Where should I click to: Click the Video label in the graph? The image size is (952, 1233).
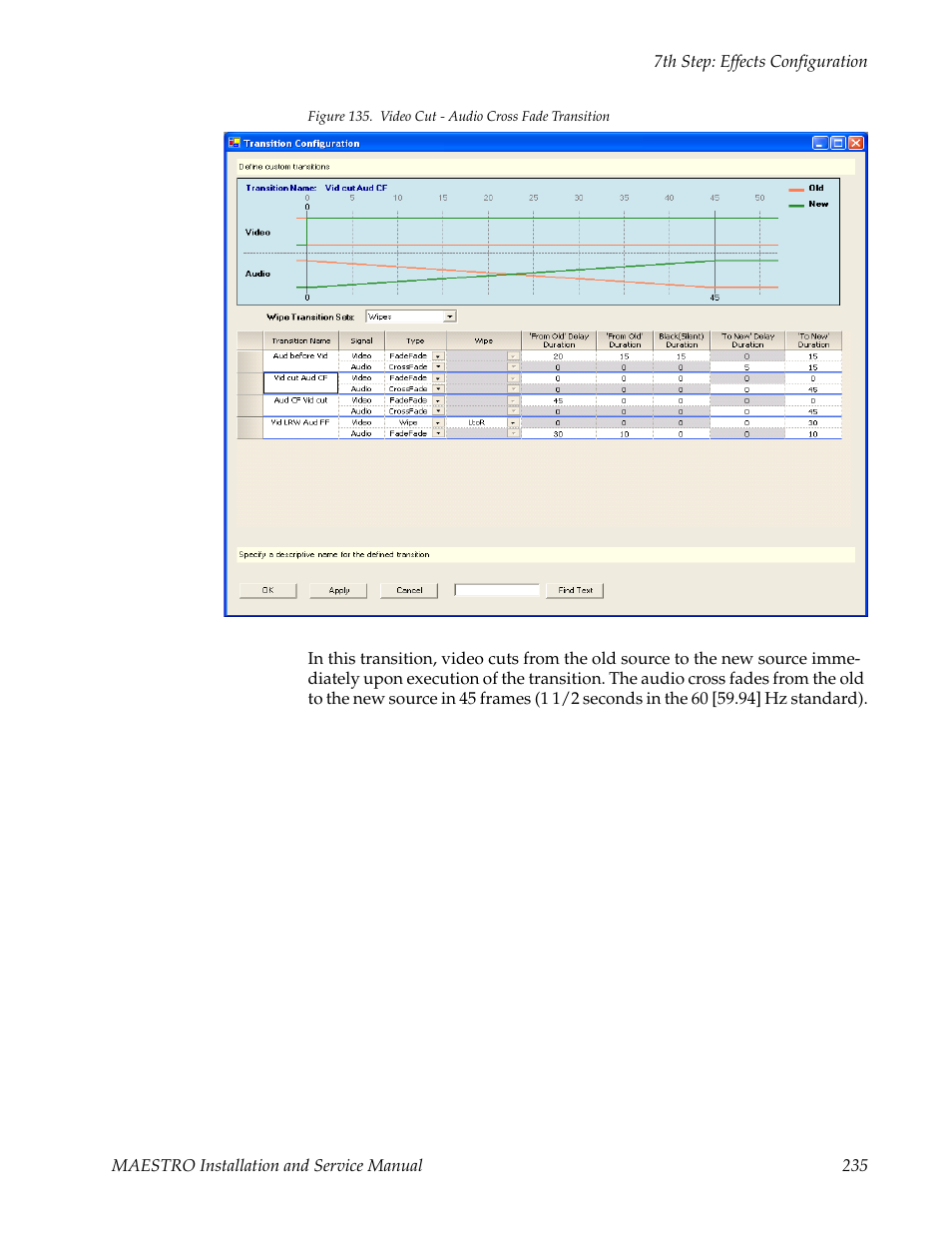coord(257,232)
